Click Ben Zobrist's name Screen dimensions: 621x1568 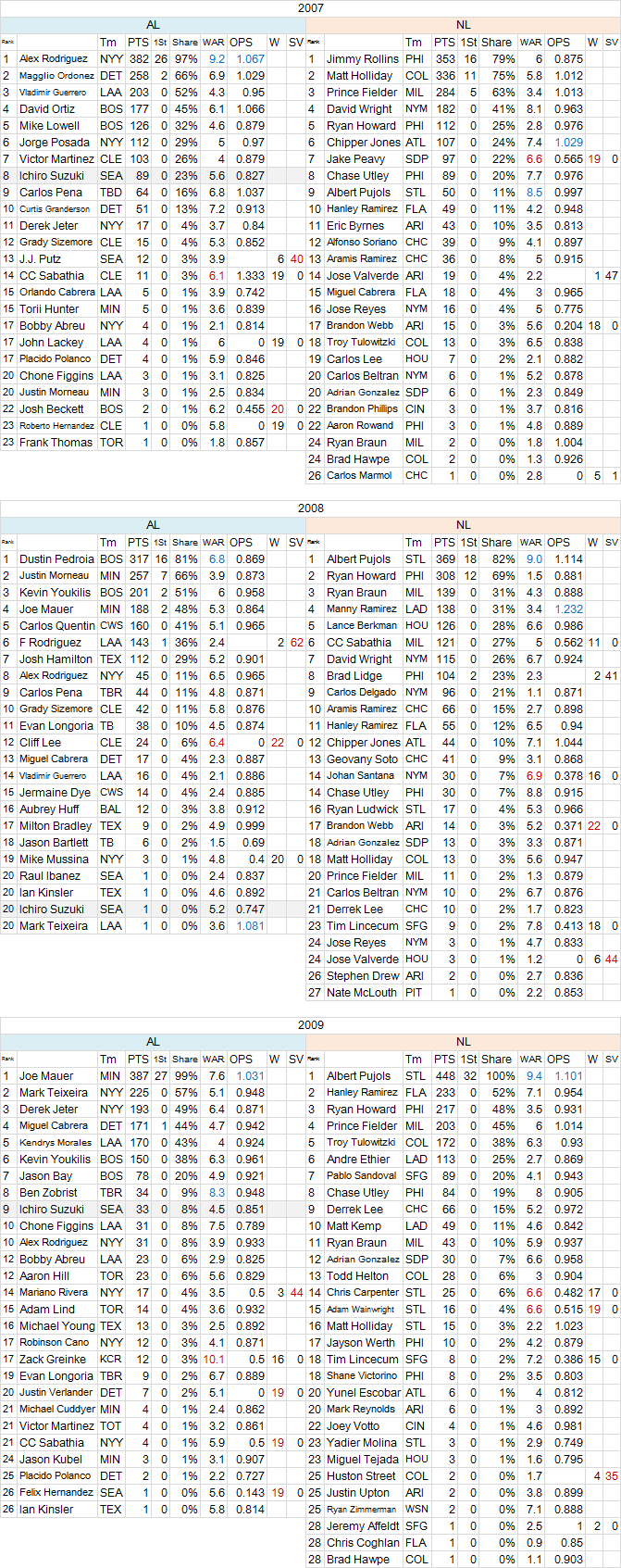click(x=48, y=1193)
